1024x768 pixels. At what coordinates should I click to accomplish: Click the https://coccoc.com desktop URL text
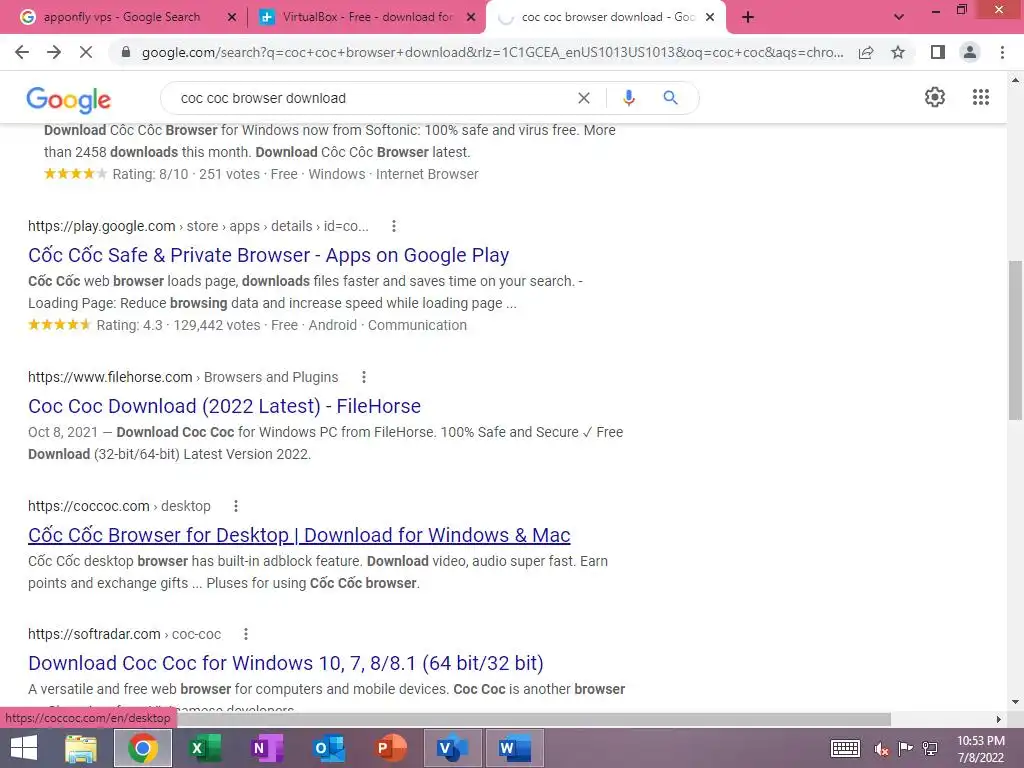click(x=119, y=506)
